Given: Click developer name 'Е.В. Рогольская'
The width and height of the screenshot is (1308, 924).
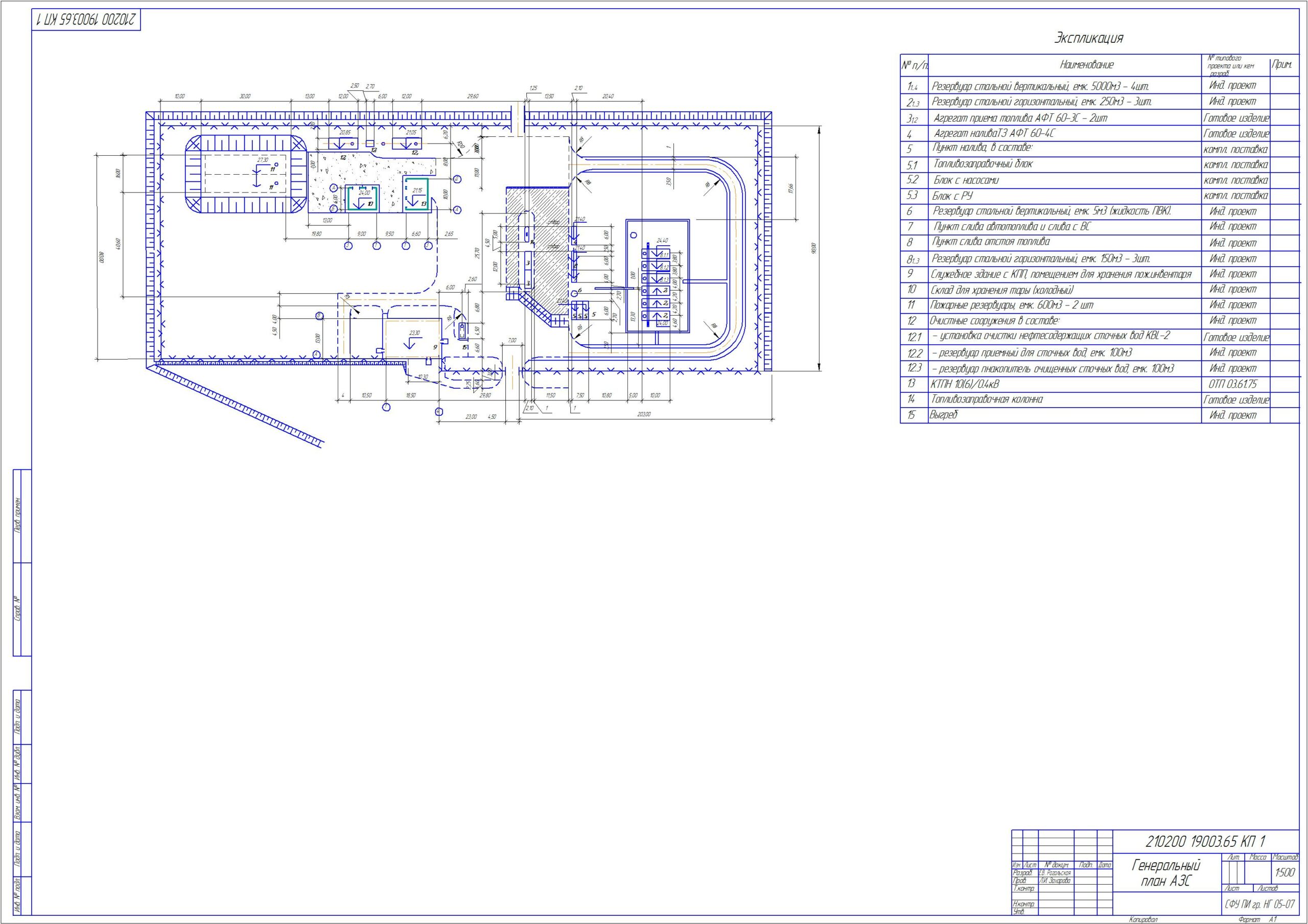Looking at the screenshot, I should coord(1055,873).
